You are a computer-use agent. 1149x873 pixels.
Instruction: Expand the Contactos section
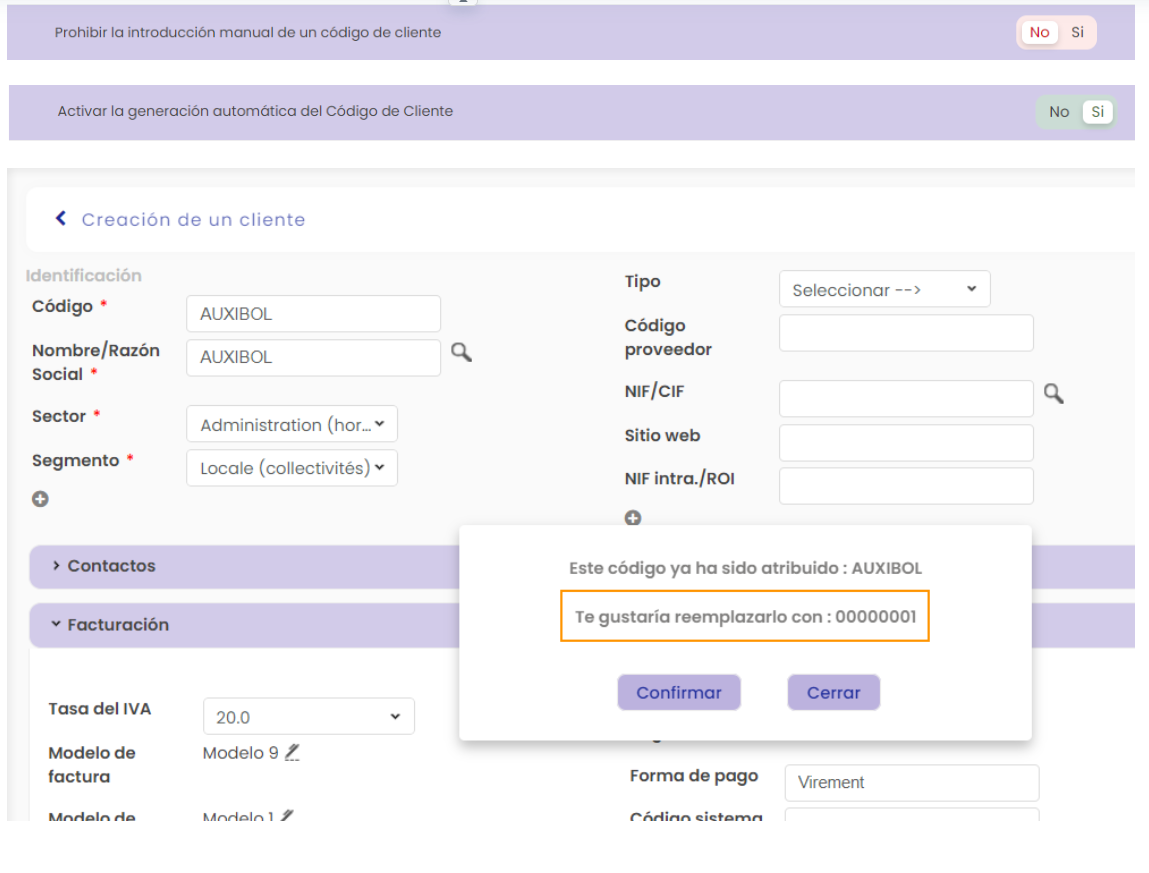click(105, 566)
